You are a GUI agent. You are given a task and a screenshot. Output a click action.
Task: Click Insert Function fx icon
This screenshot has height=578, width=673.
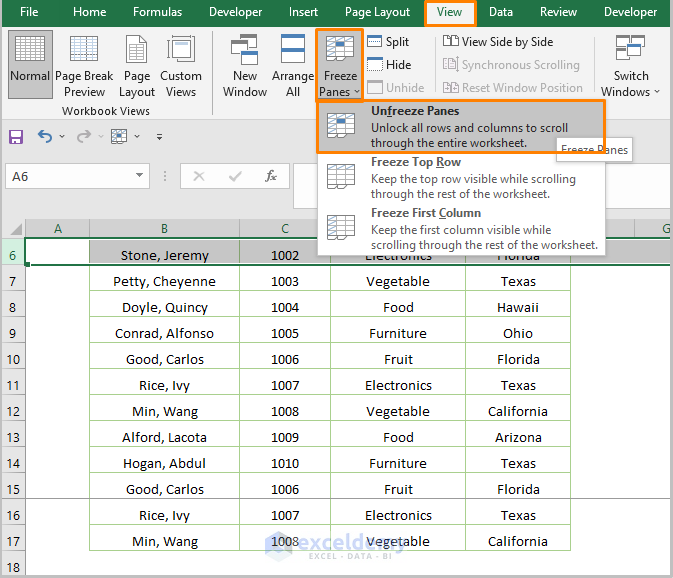(270, 176)
